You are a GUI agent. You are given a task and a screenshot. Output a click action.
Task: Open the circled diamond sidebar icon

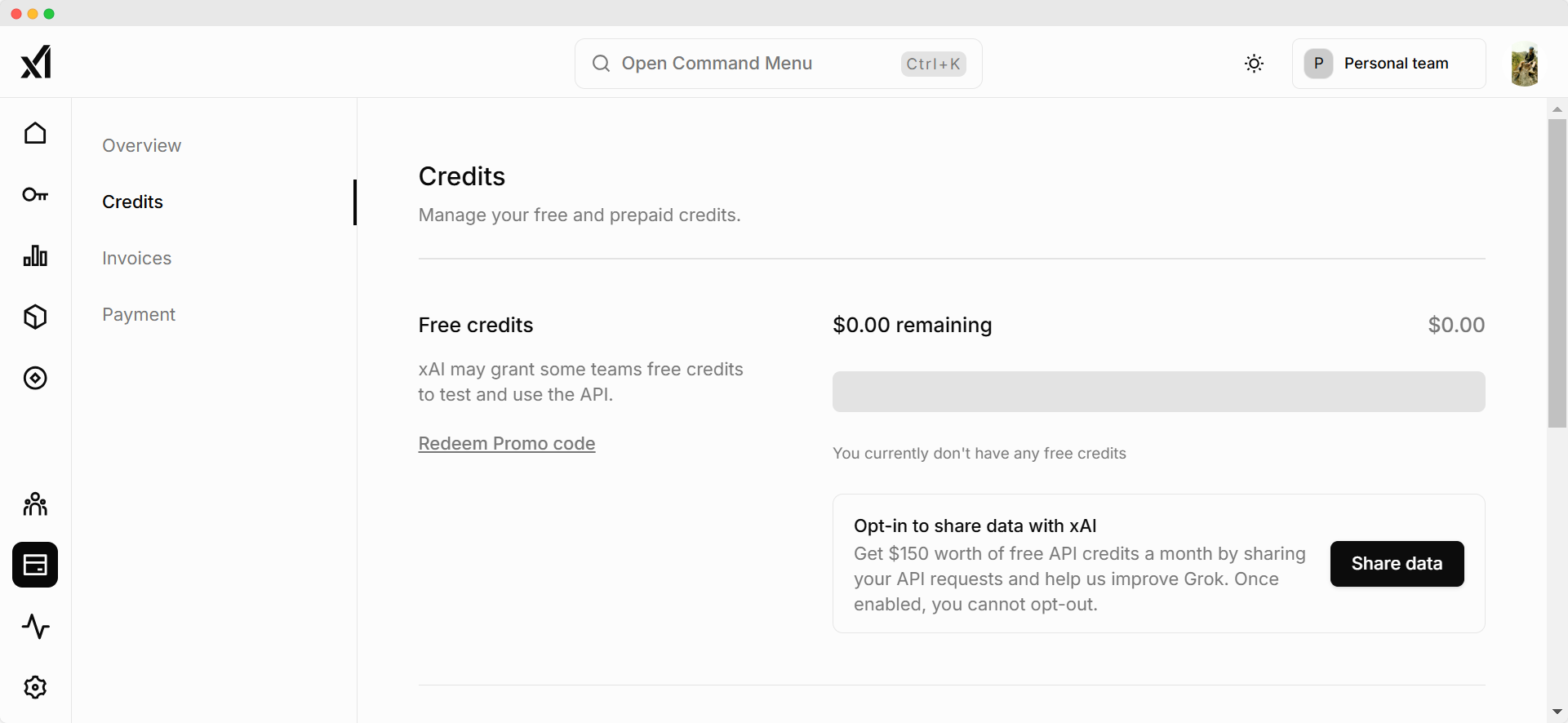tap(35, 378)
